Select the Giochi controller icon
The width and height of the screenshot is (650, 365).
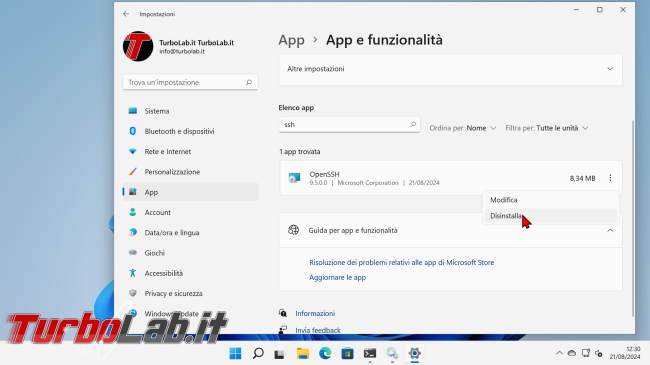point(133,253)
